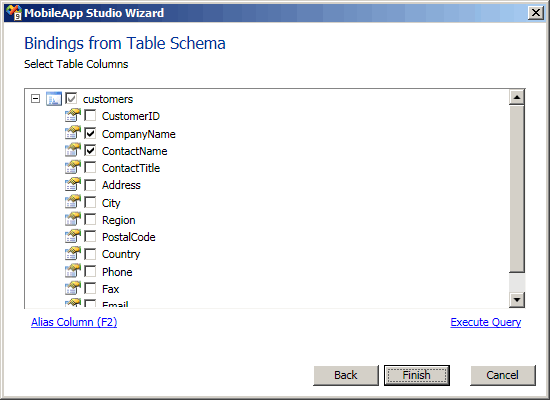Viewport: 550px width, 400px height.
Task: Click the customers table icon
Action: tap(54, 99)
